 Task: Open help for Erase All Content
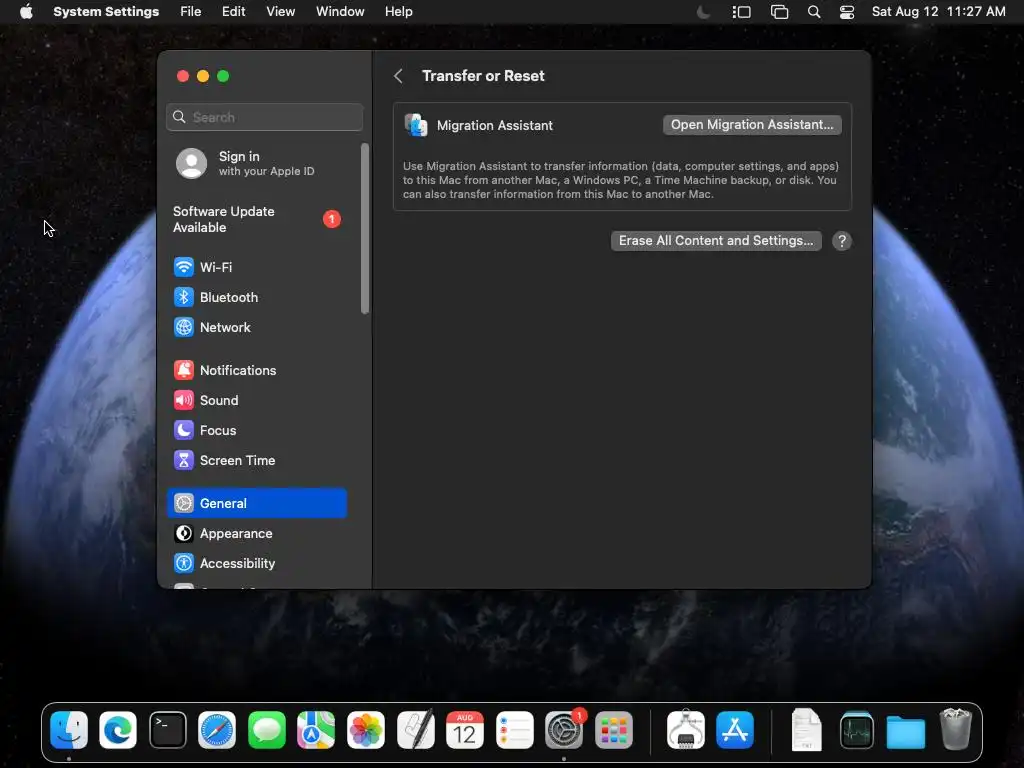point(842,241)
